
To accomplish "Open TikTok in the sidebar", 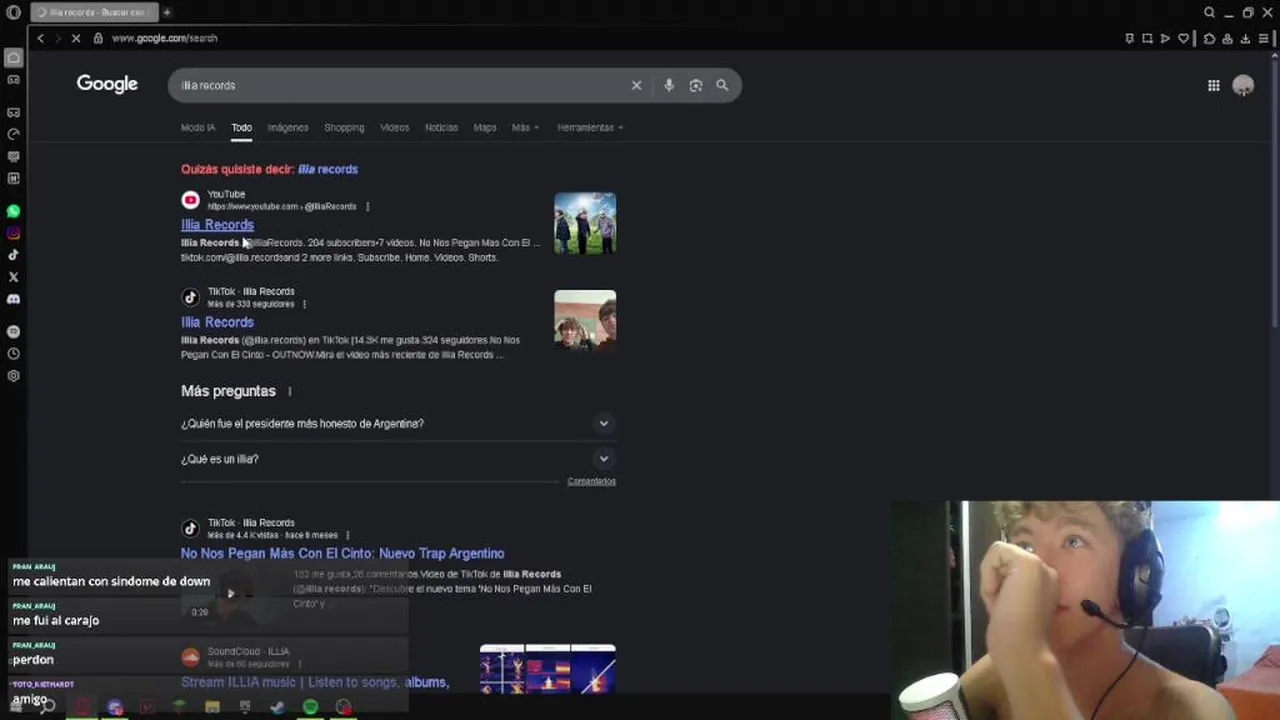I will coord(13,255).
